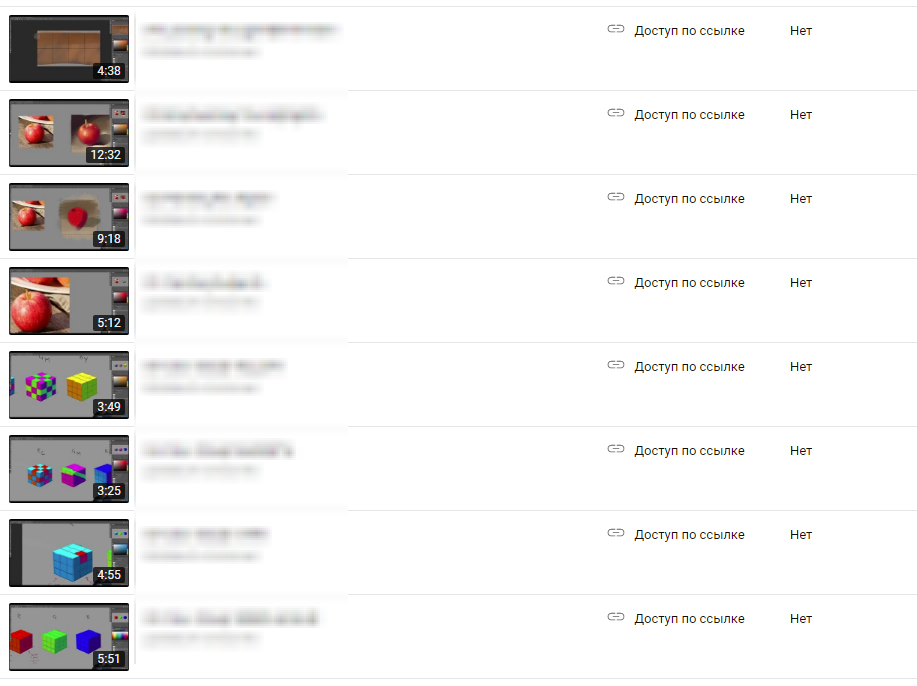Open the large apple thumbnail 5:12

click(x=69, y=301)
